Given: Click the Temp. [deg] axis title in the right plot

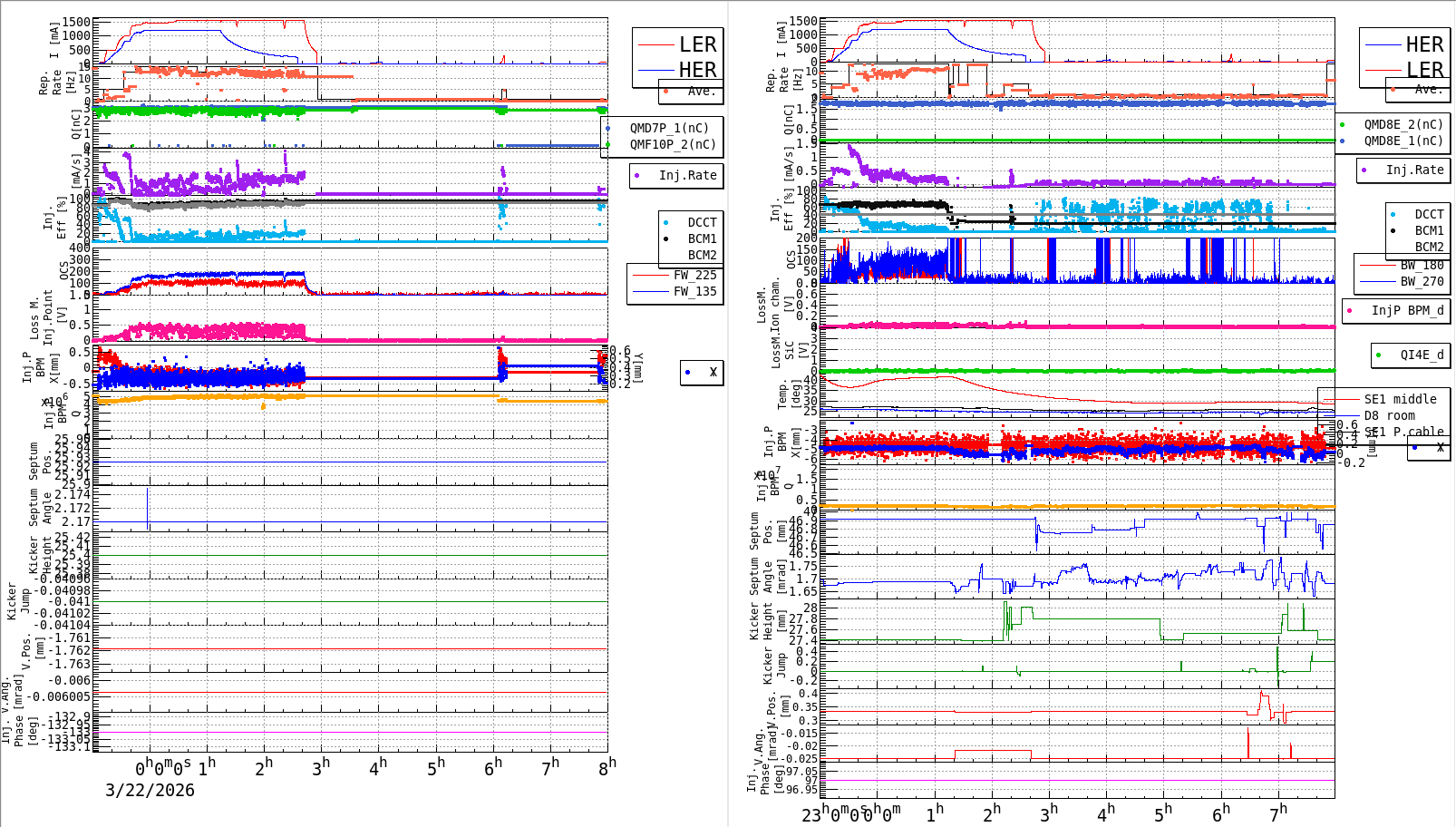Looking at the screenshot, I should coord(790,394).
